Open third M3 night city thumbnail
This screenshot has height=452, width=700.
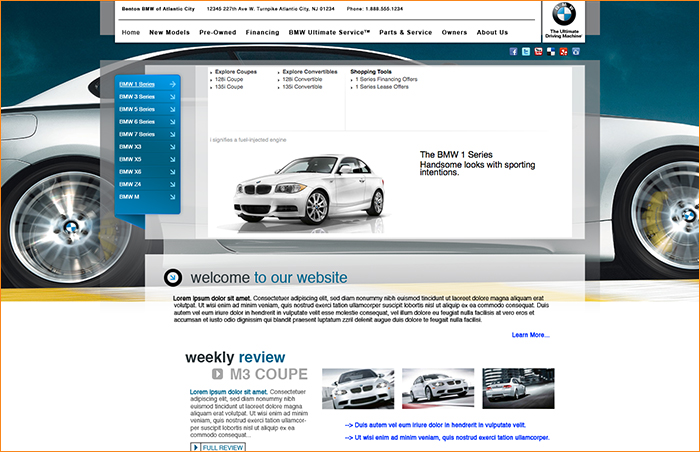518,389
